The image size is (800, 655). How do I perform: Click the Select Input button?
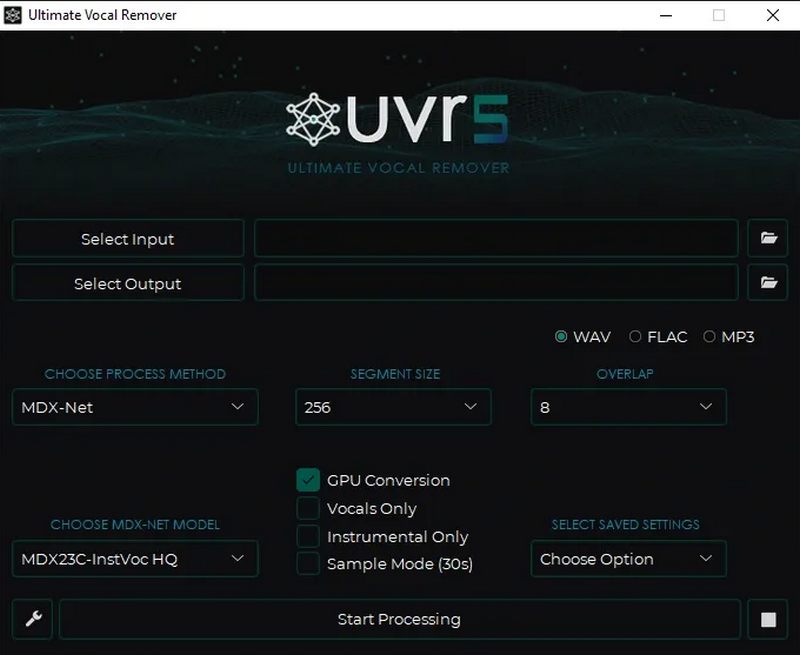click(128, 239)
